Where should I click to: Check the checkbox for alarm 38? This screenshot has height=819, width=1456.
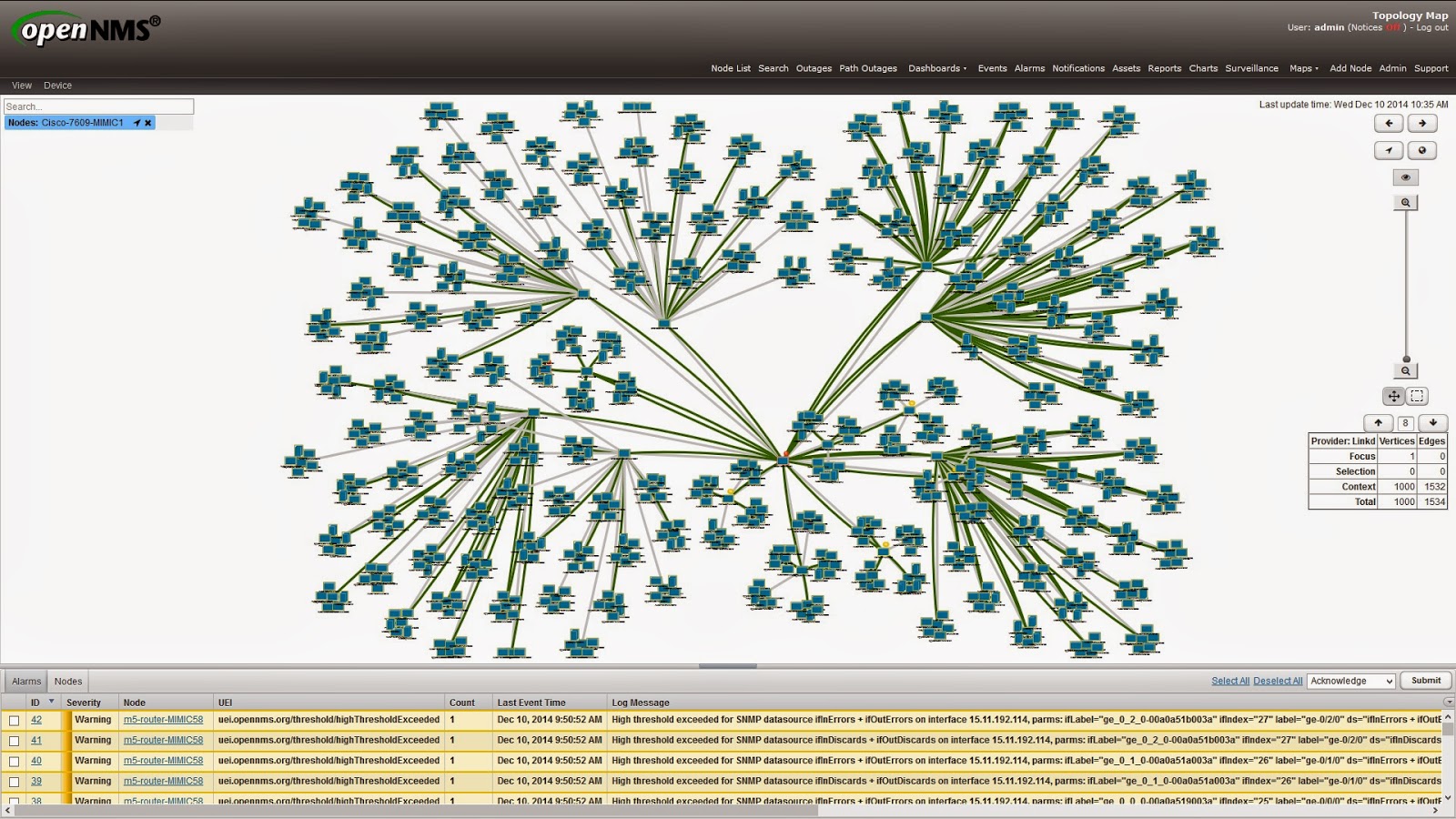point(14,800)
